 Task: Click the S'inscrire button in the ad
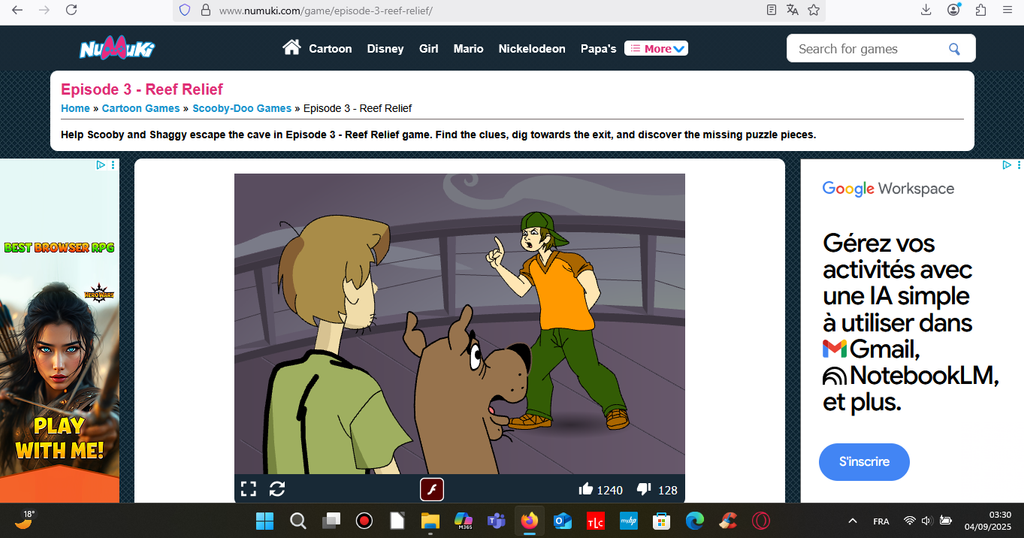[863, 462]
